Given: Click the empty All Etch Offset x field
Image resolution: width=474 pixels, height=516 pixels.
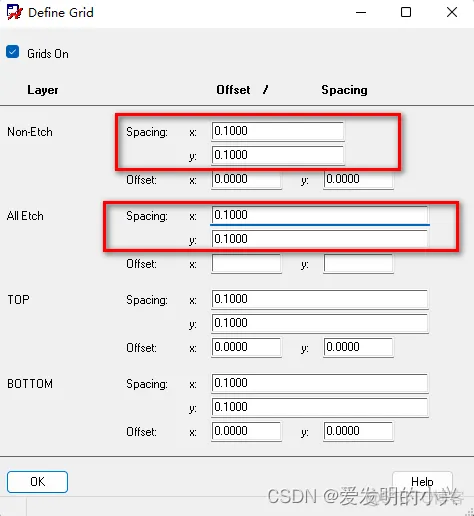Looking at the screenshot, I should [246, 264].
